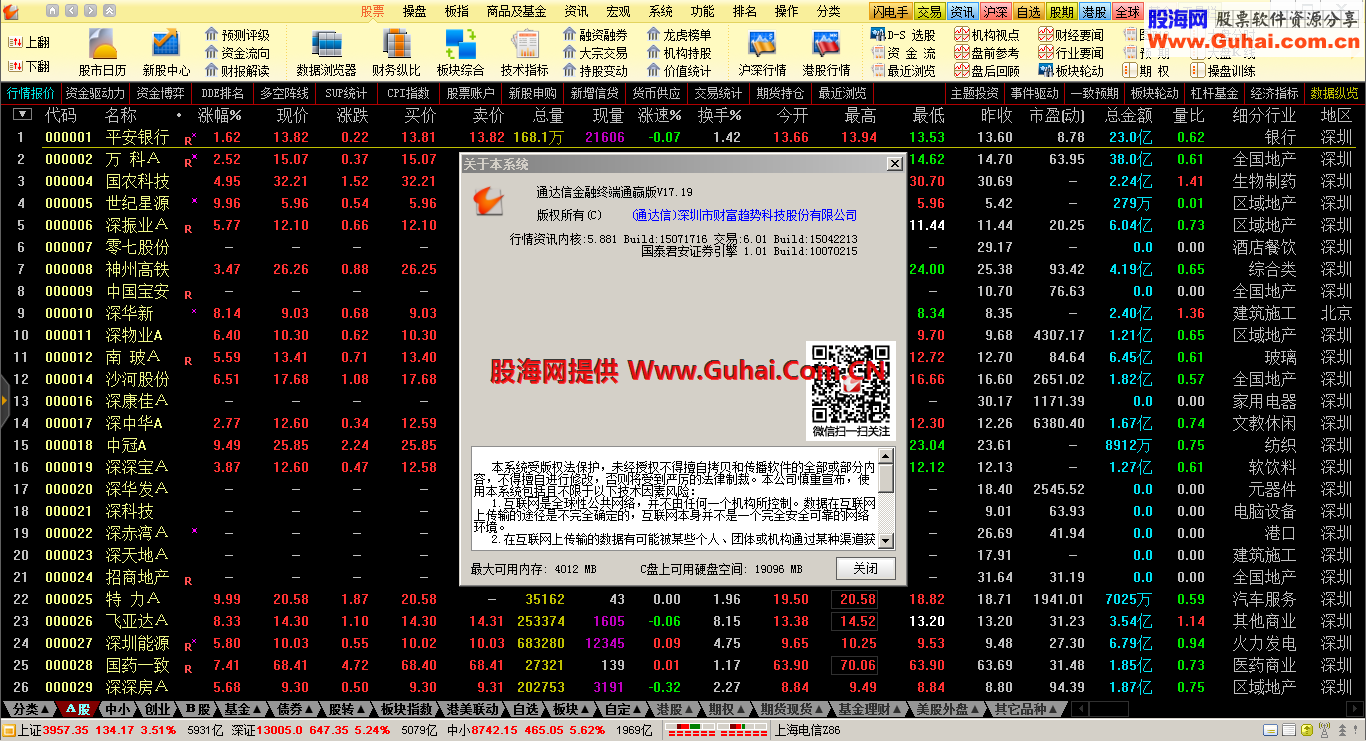The image size is (1366, 741).
Task: Launch the 数据浏览器 data browser
Action: 326,52
